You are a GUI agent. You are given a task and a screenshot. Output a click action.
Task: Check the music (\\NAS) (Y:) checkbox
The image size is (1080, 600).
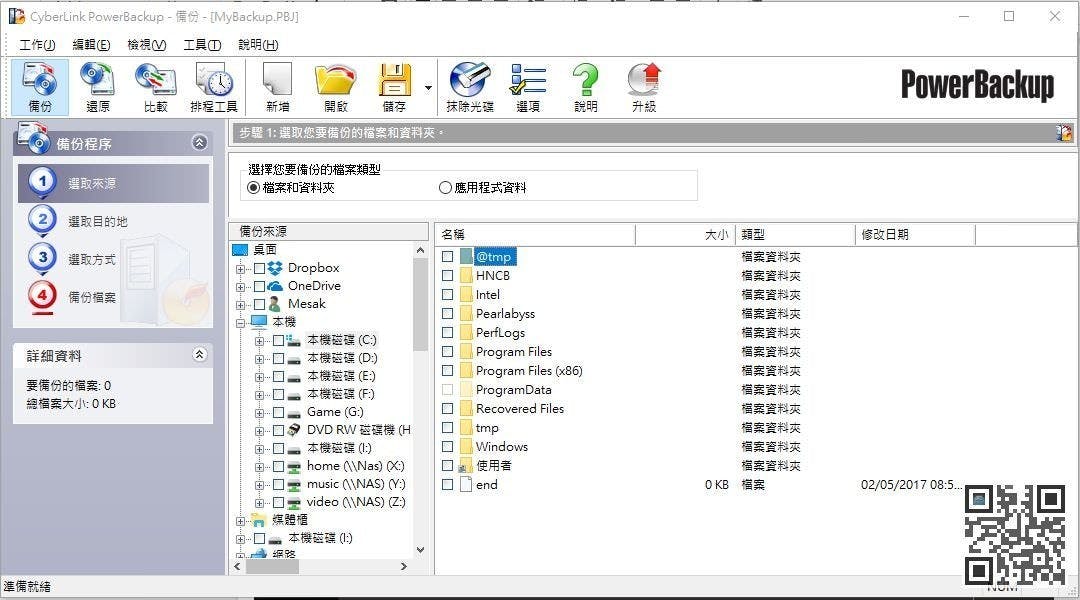pyautogui.click(x=278, y=484)
